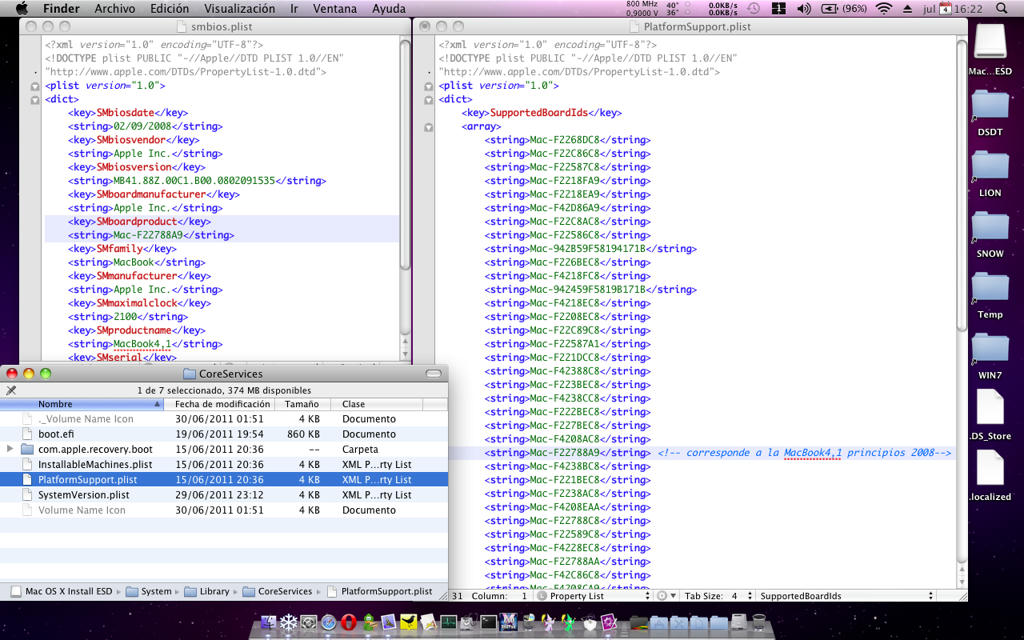Click the eject icon in menu bar
1024x640 pixels.
[x=907, y=8]
